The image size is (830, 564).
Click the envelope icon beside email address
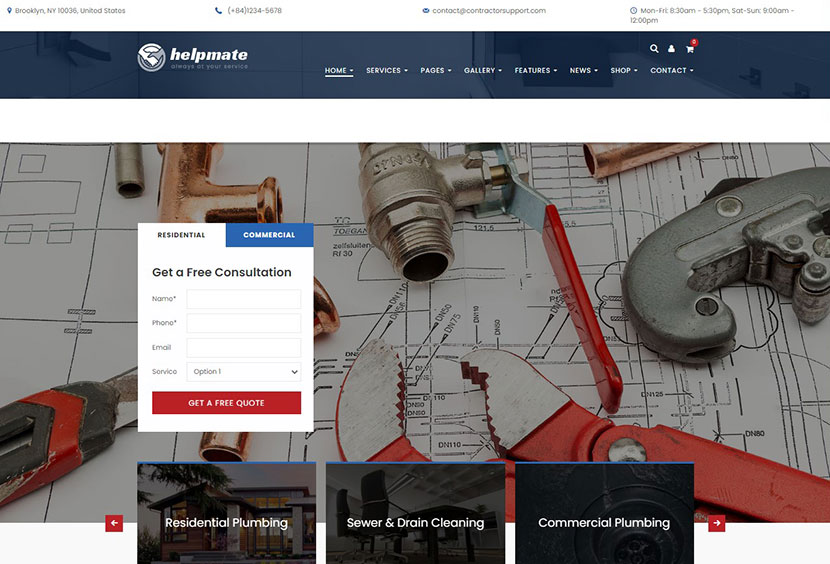pyautogui.click(x=426, y=11)
